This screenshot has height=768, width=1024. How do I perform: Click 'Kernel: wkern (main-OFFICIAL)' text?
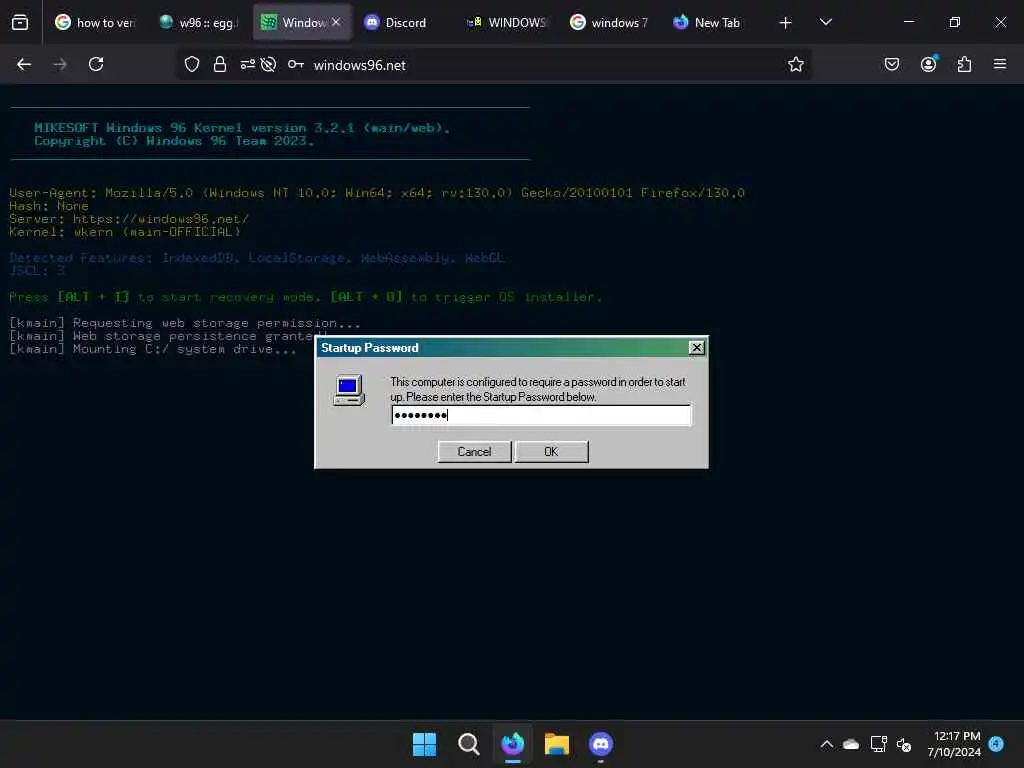click(x=125, y=232)
